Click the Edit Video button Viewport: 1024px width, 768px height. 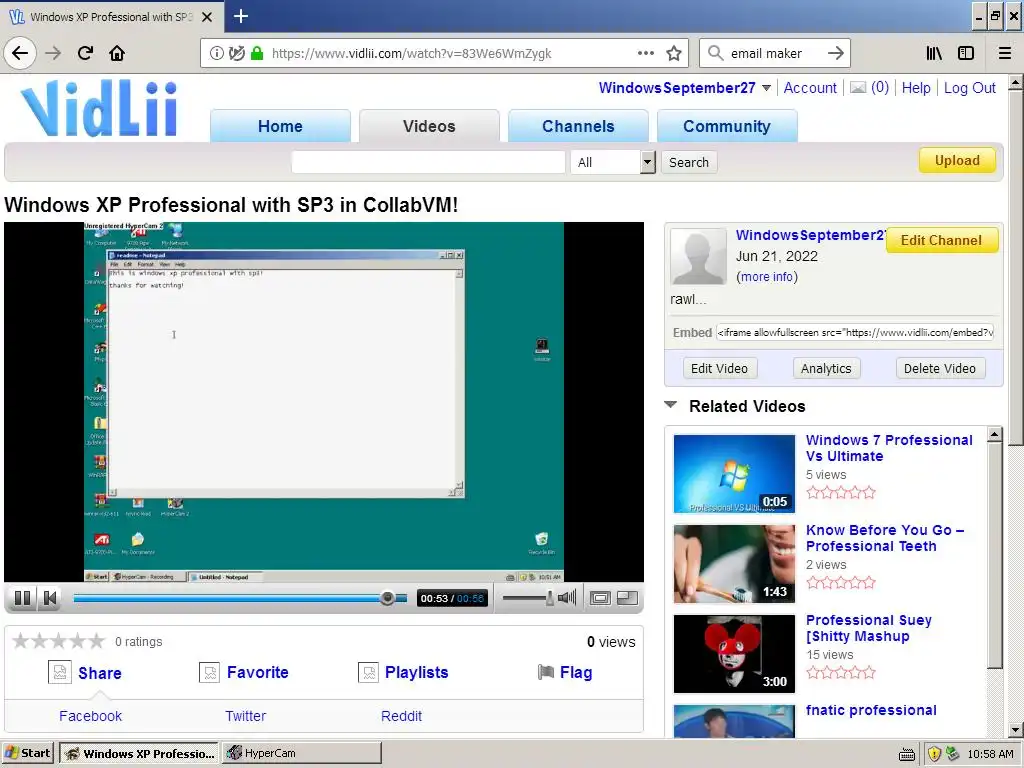click(x=719, y=368)
